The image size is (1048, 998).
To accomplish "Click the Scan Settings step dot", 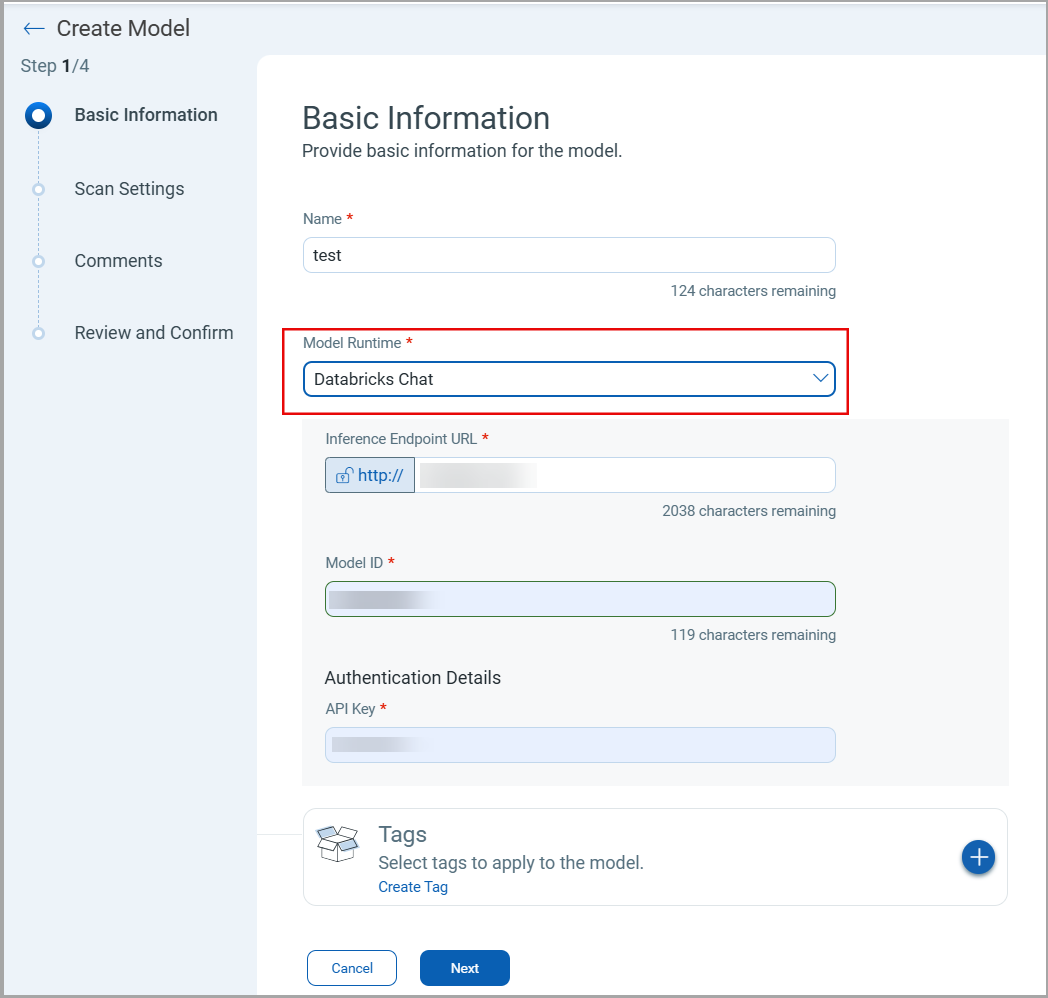I will click(38, 189).
